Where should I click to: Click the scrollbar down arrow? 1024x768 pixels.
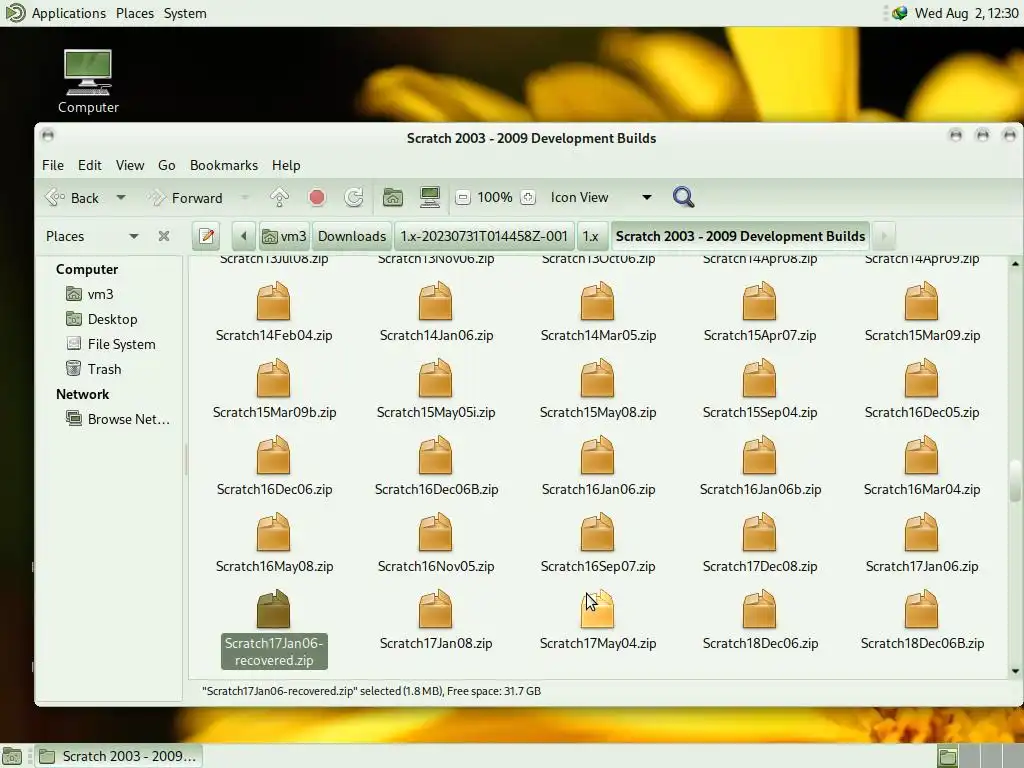tap(1015, 671)
